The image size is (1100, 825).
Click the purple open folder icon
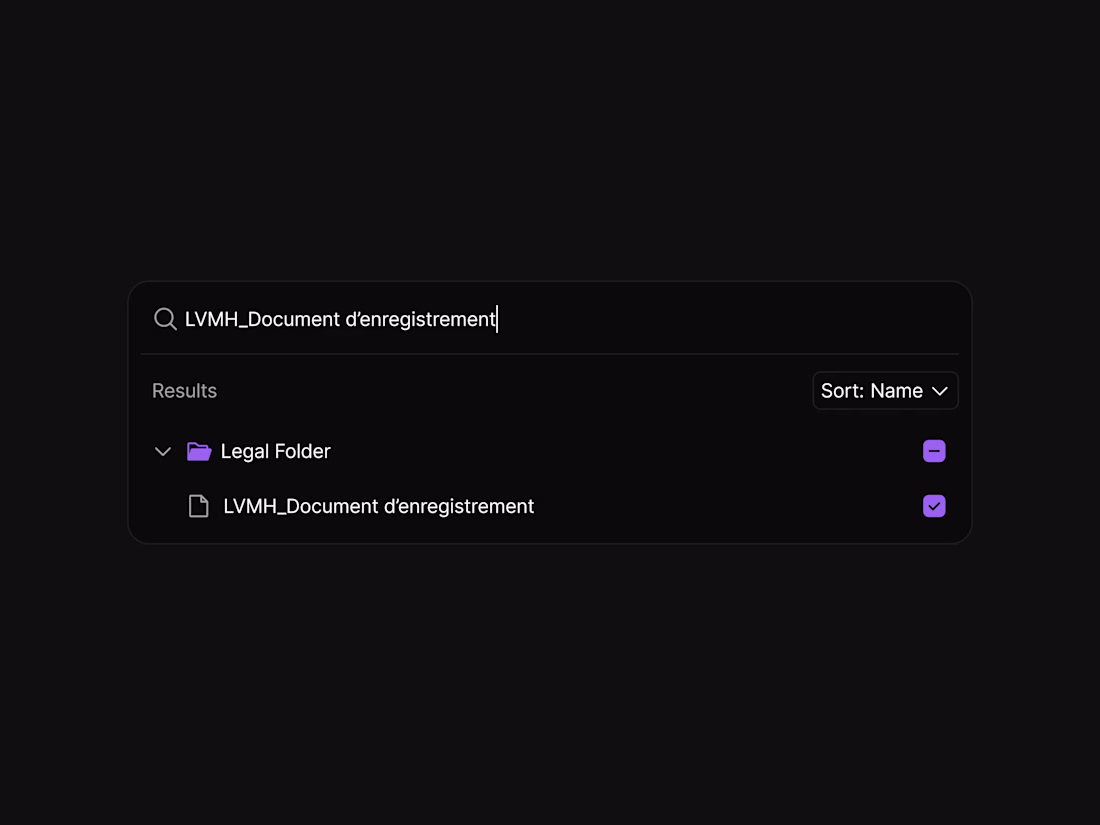pos(199,452)
